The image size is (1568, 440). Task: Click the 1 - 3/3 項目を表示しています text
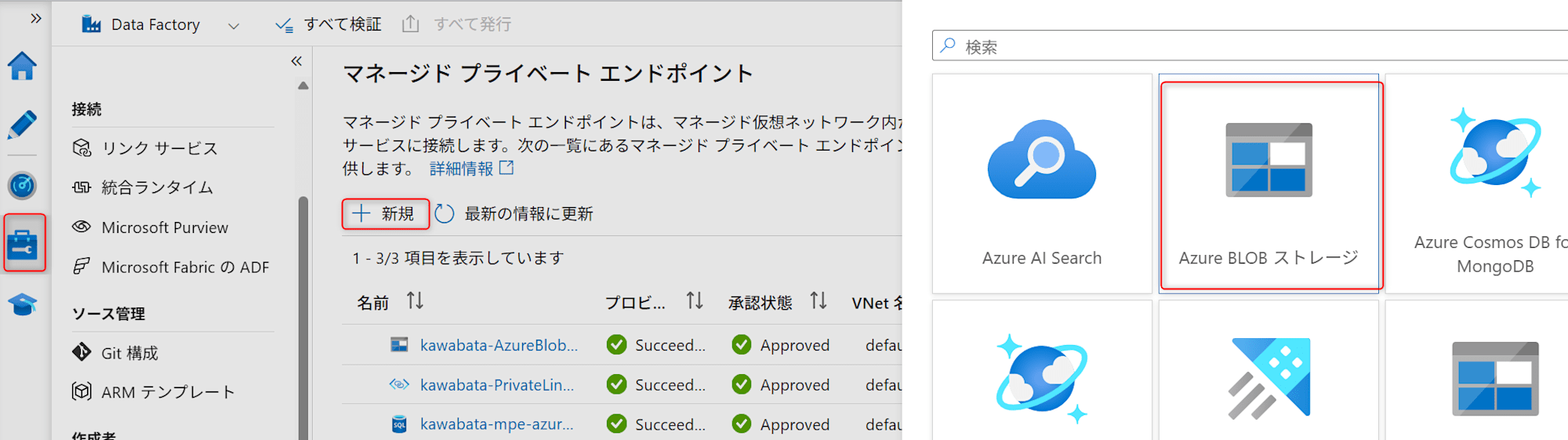[x=458, y=258]
